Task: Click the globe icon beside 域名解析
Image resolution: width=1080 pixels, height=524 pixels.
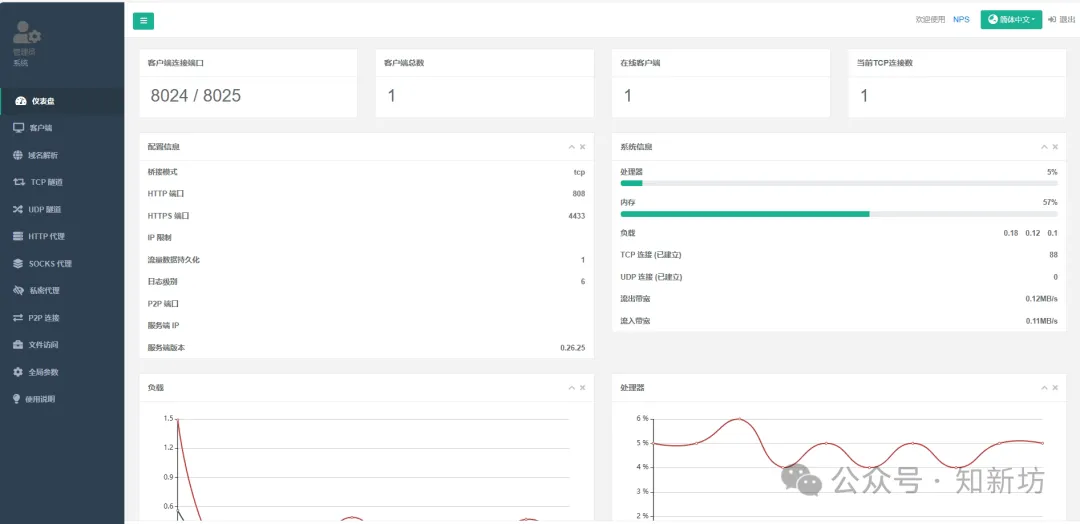Action: coord(18,155)
